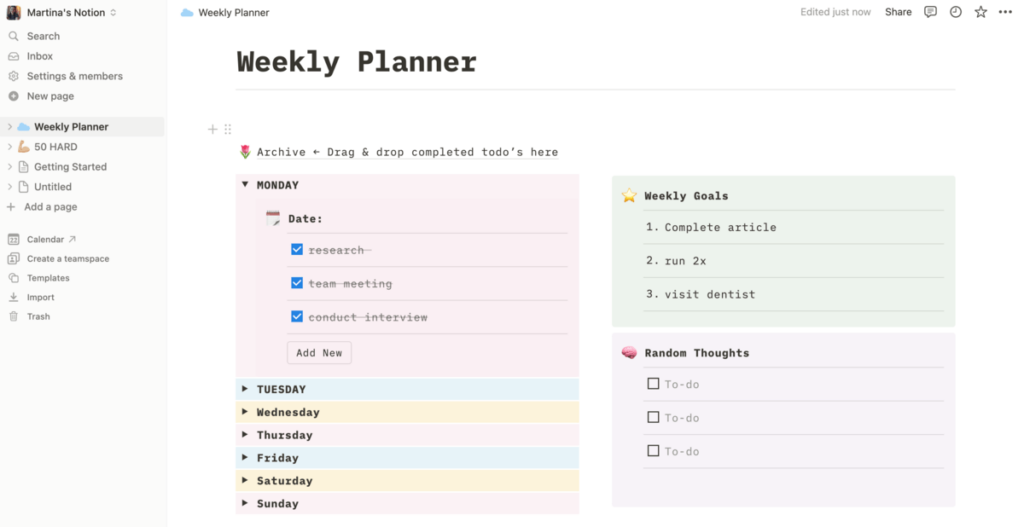Uncheck the research todo checkbox

tap(297, 250)
